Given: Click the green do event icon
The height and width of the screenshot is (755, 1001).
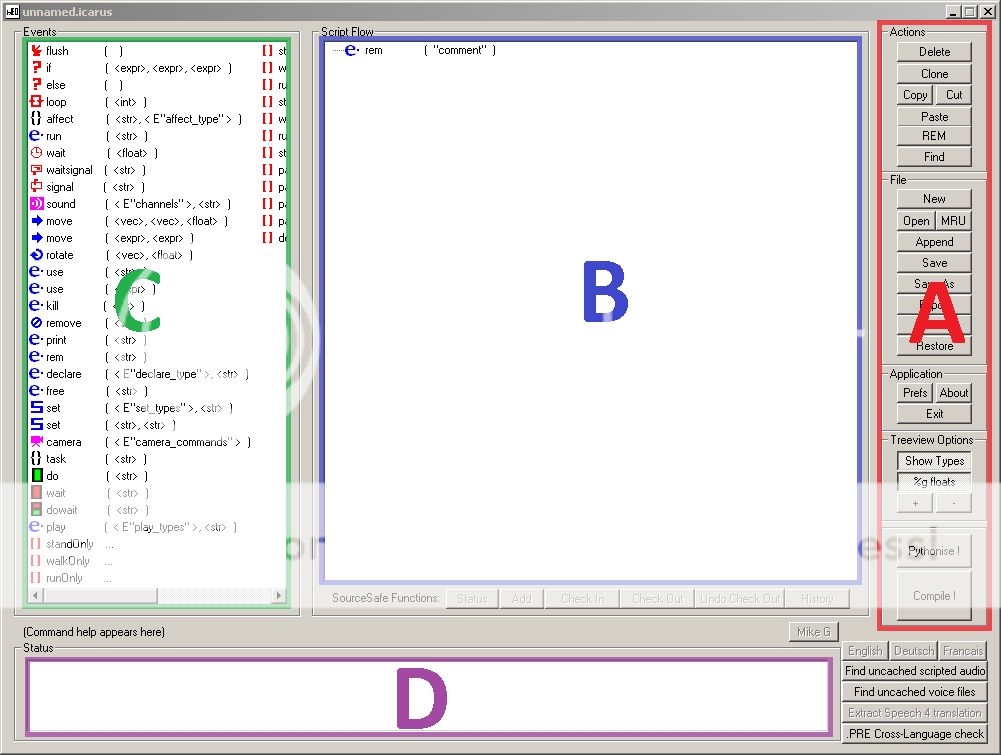Looking at the screenshot, I should pos(36,476).
